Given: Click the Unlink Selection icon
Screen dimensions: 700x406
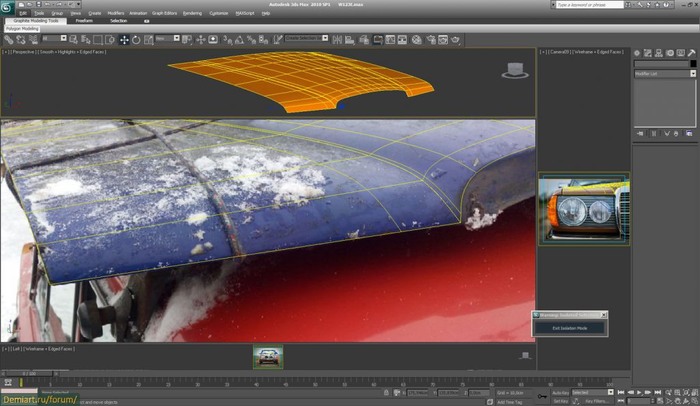Looking at the screenshot, I should pos(21,40).
